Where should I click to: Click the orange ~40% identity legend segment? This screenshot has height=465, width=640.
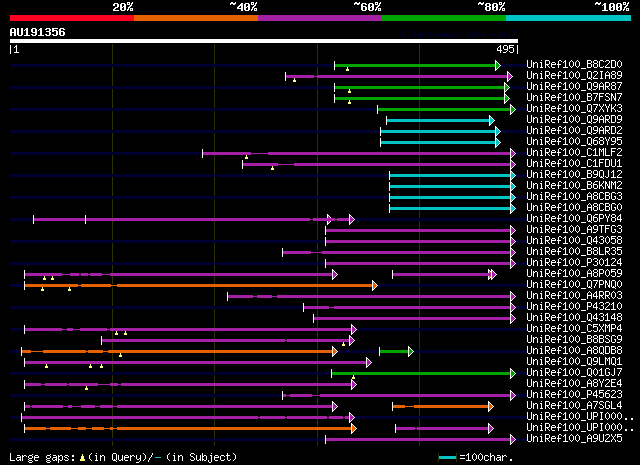click(x=196, y=18)
